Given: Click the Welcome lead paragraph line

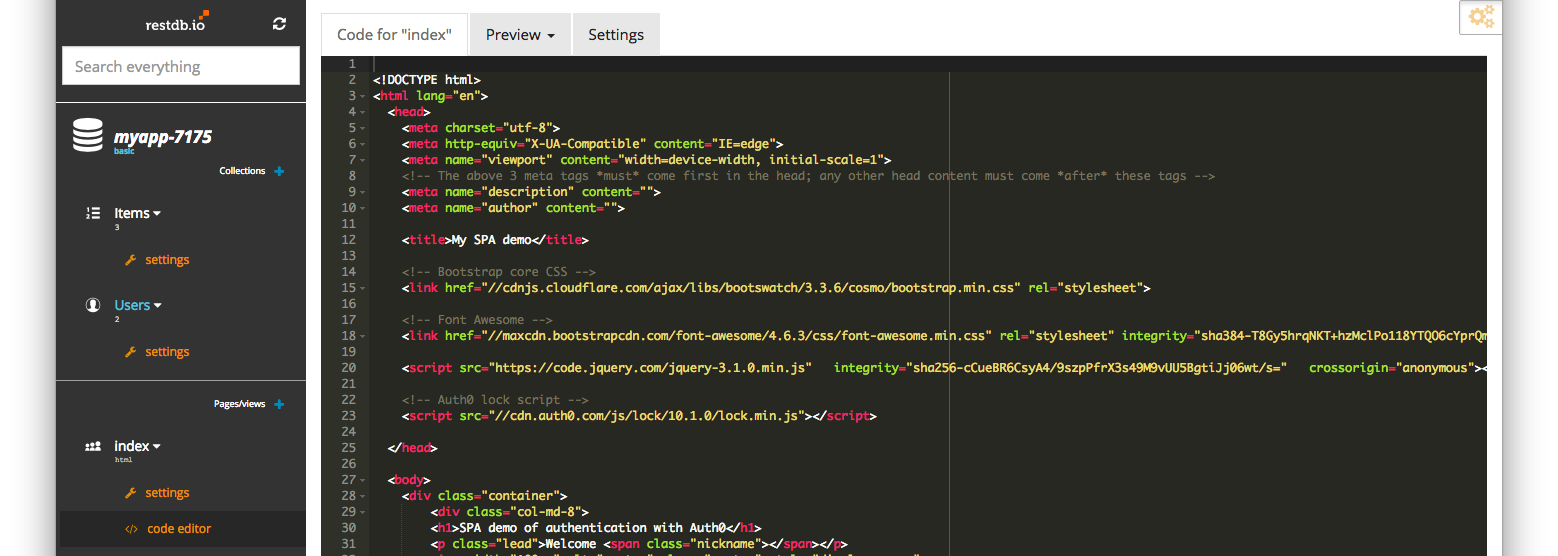Looking at the screenshot, I should (639, 544).
